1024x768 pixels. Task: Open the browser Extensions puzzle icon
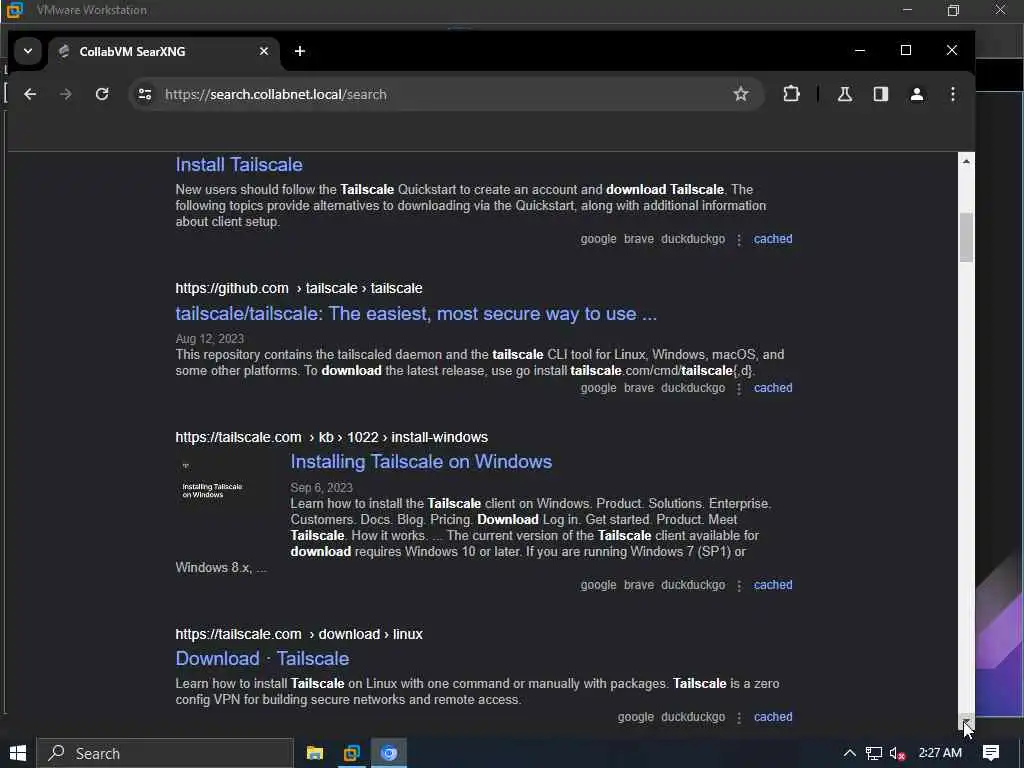(792, 94)
